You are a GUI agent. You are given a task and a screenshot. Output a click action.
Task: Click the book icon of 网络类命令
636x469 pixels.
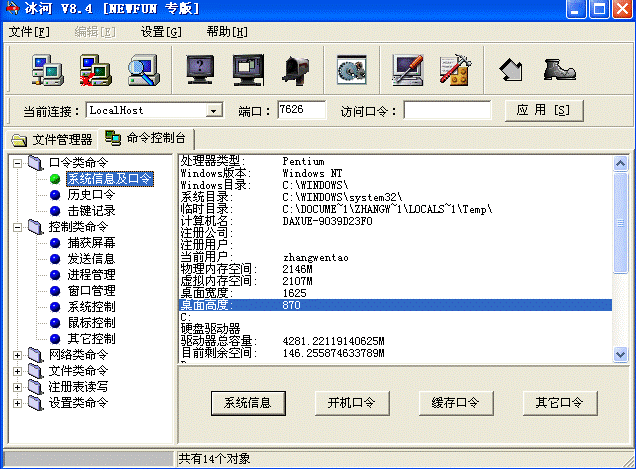36,355
